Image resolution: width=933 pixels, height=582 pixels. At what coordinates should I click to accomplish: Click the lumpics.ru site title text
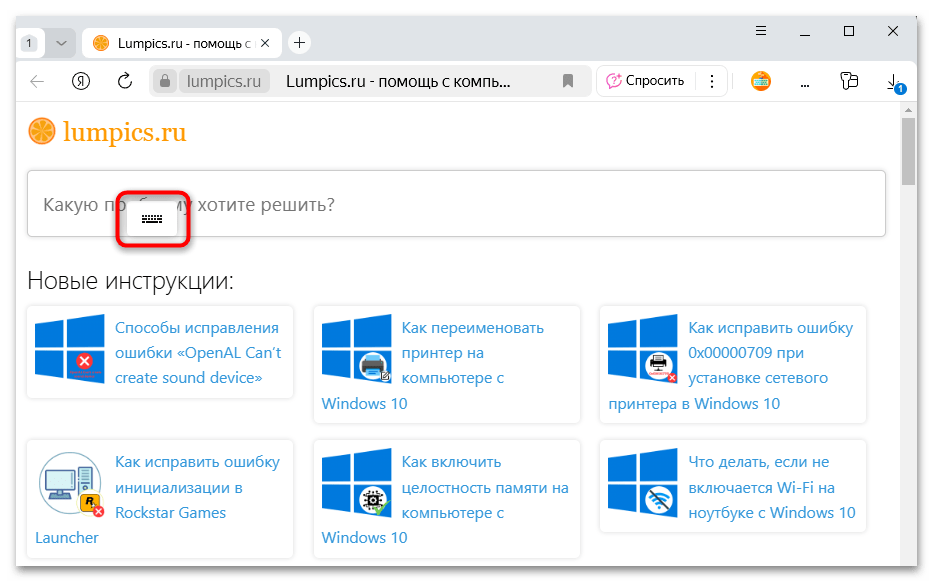click(x=124, y=132)
